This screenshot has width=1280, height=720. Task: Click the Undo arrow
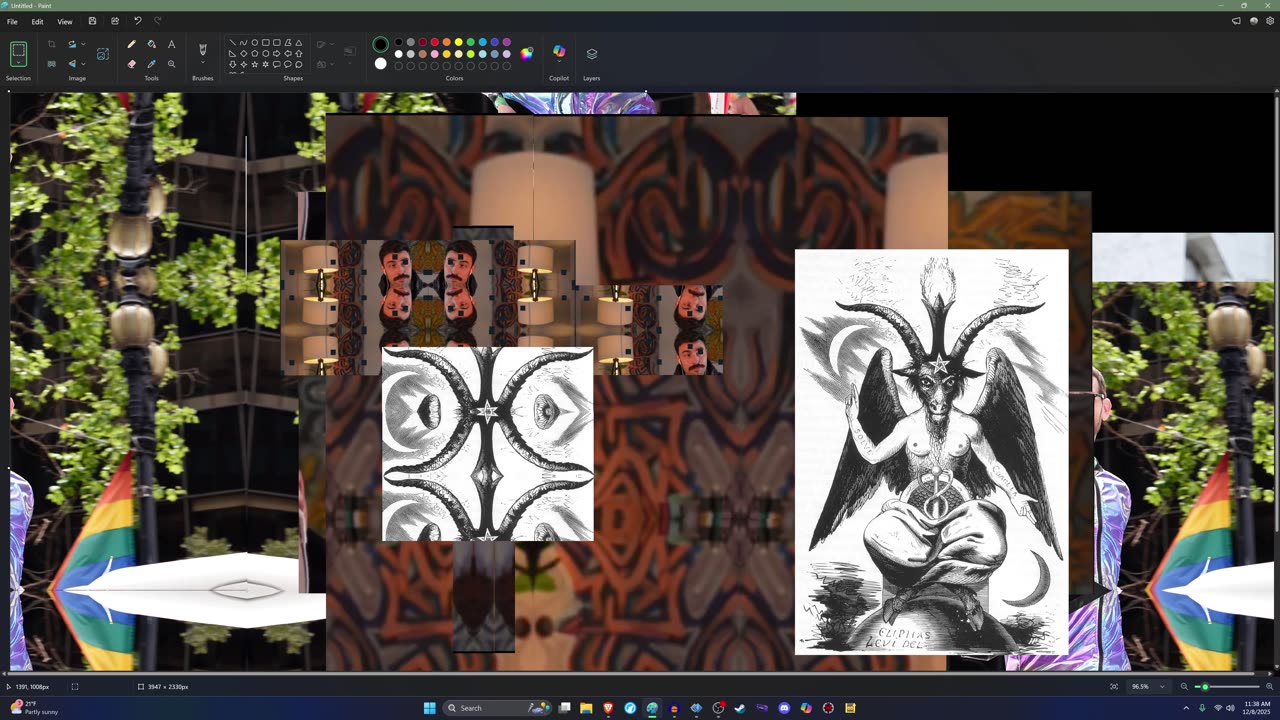[x=137, y=21]
